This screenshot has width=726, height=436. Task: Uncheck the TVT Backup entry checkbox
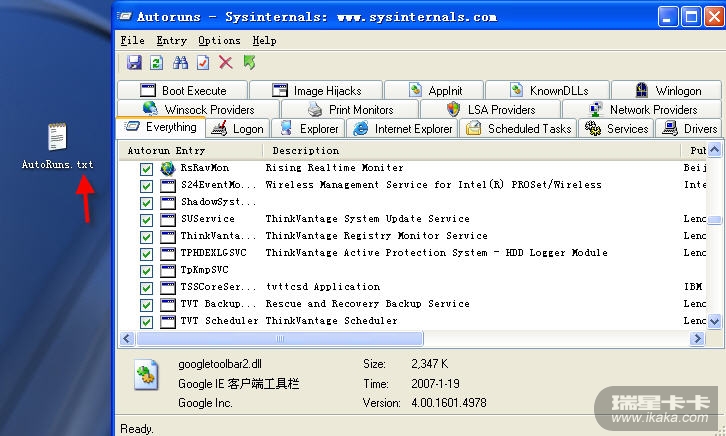146,305
